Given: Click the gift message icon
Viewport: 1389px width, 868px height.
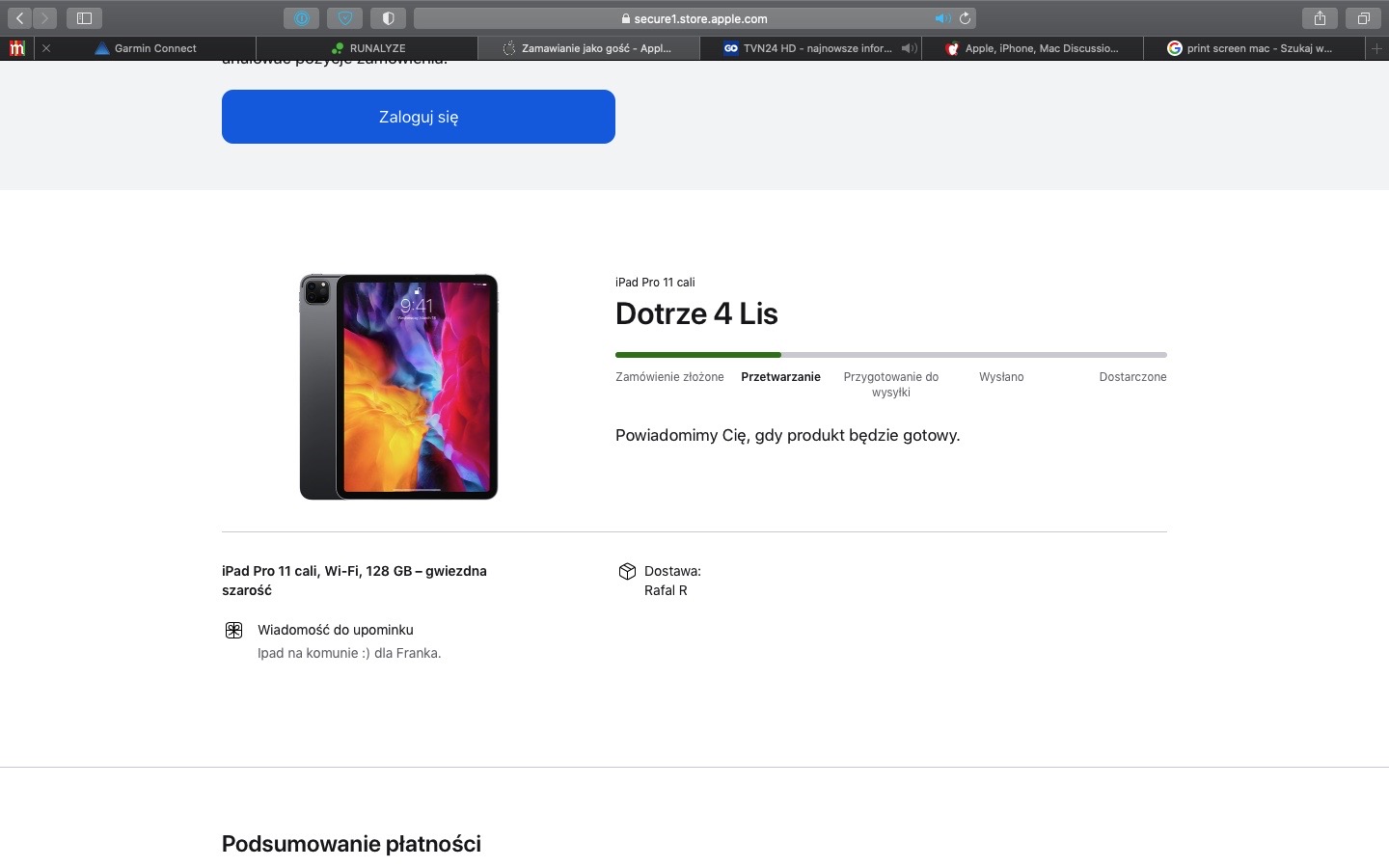Looking at the screenshot, I should (233, 630).
